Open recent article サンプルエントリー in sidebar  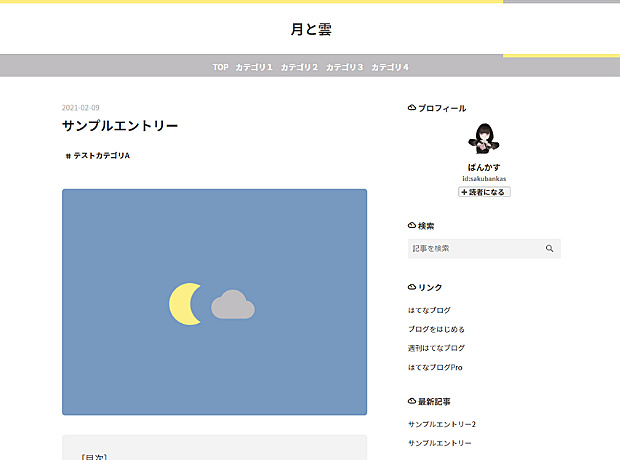pos(440,443)
